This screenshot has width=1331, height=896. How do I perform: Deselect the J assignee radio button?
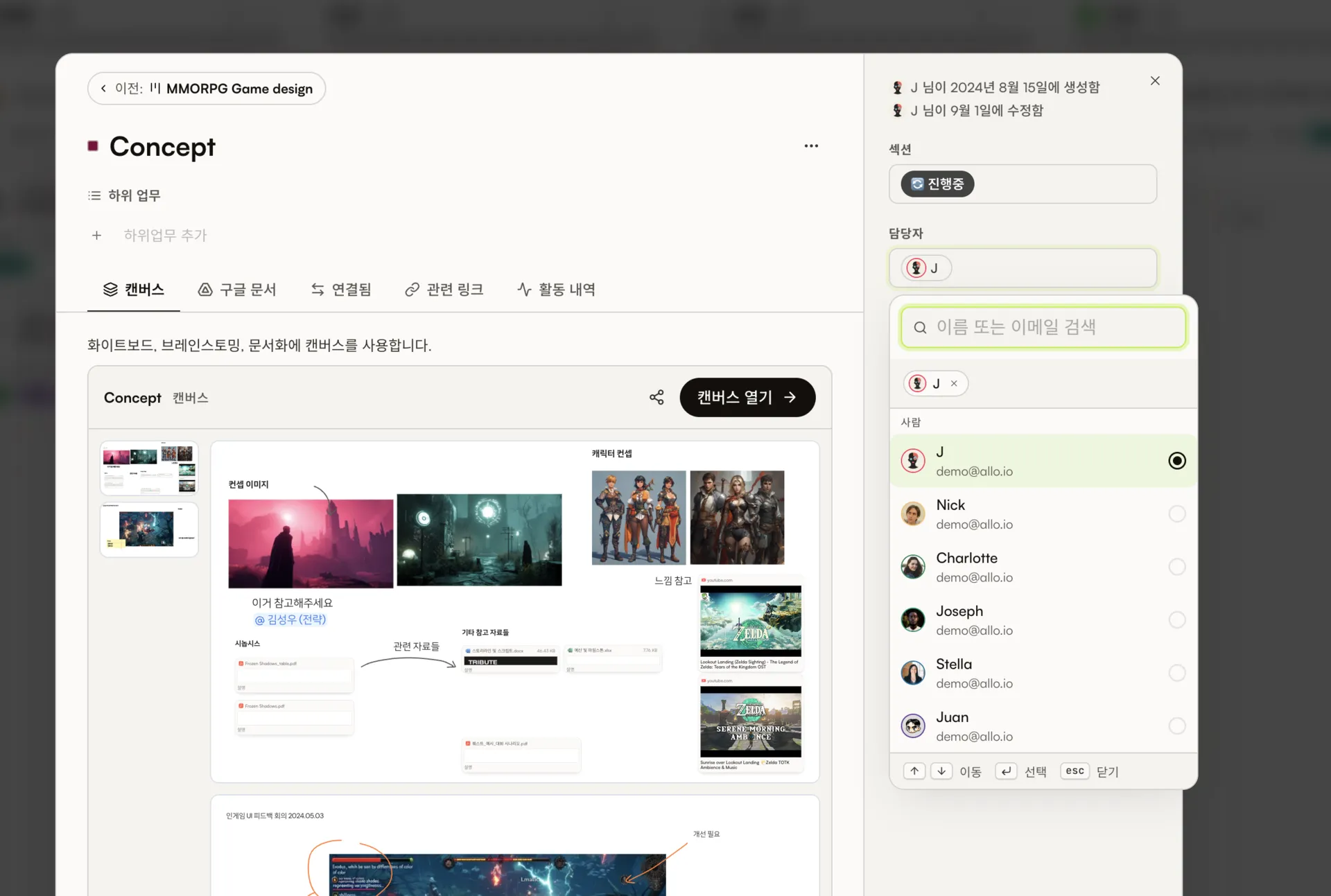[x=1177, y=461]
